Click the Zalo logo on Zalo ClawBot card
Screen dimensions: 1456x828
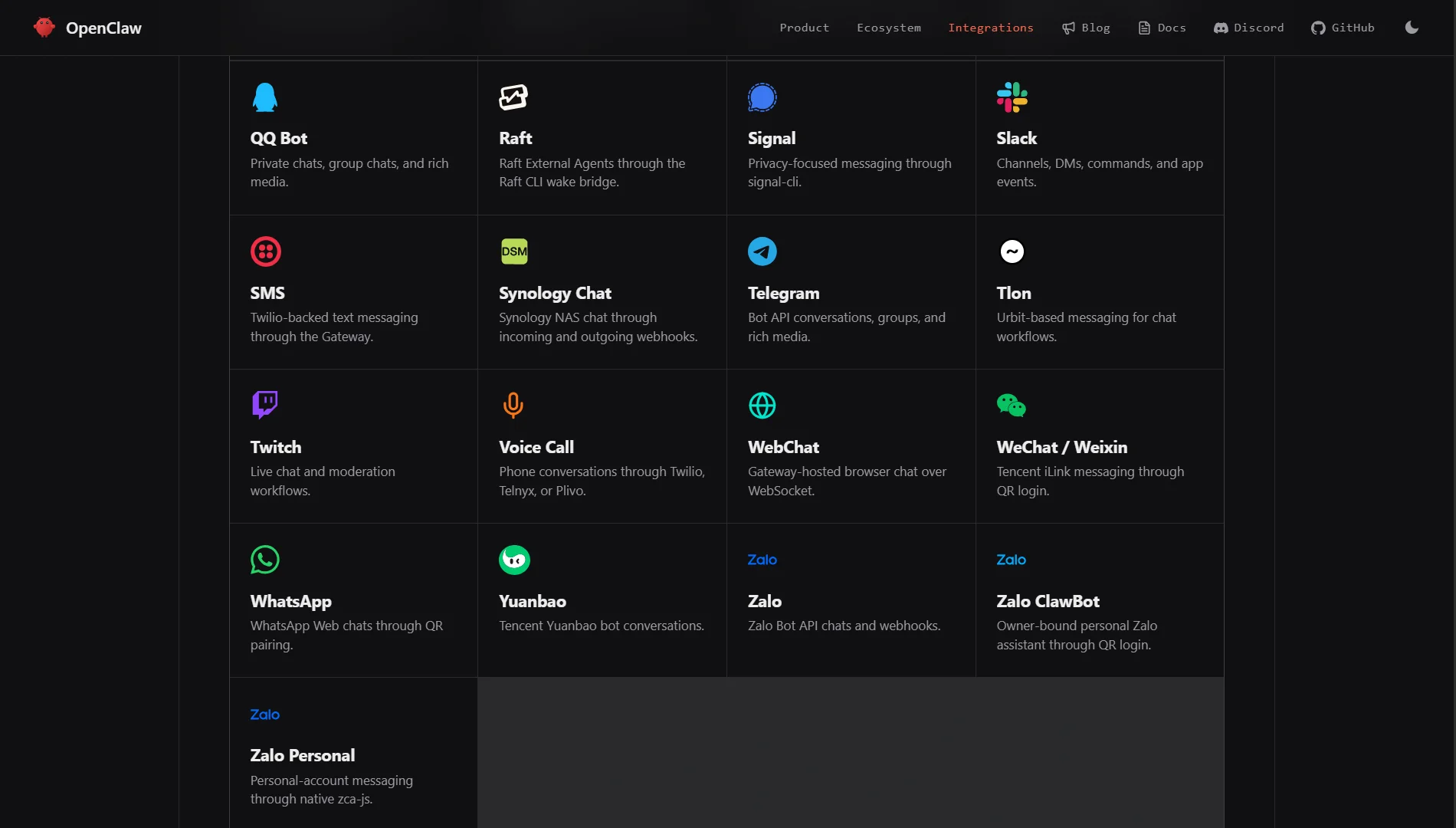click(x=1012, y=560)
